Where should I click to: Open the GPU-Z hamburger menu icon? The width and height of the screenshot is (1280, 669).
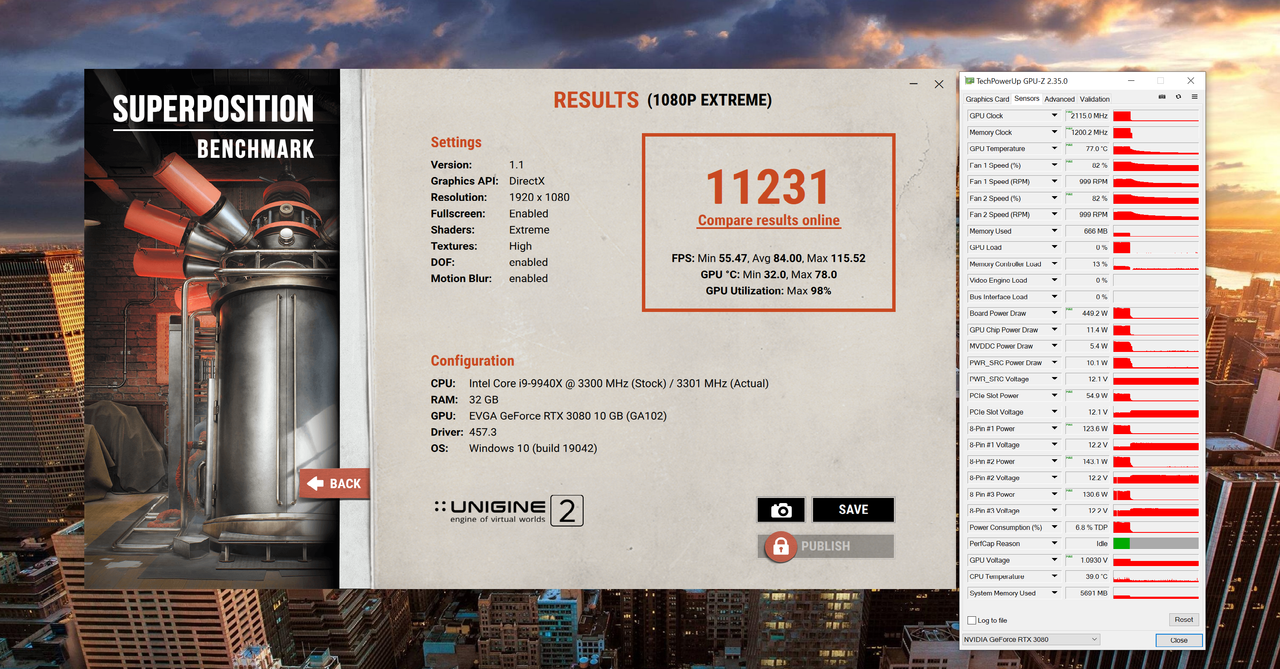1193,98
